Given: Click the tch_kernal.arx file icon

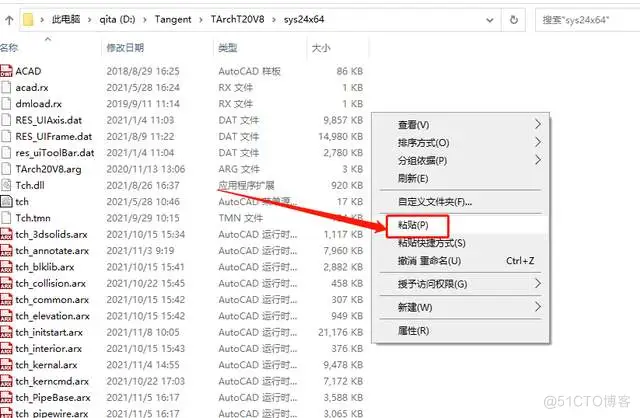Looking at the screenshot, I should (6, 365).
